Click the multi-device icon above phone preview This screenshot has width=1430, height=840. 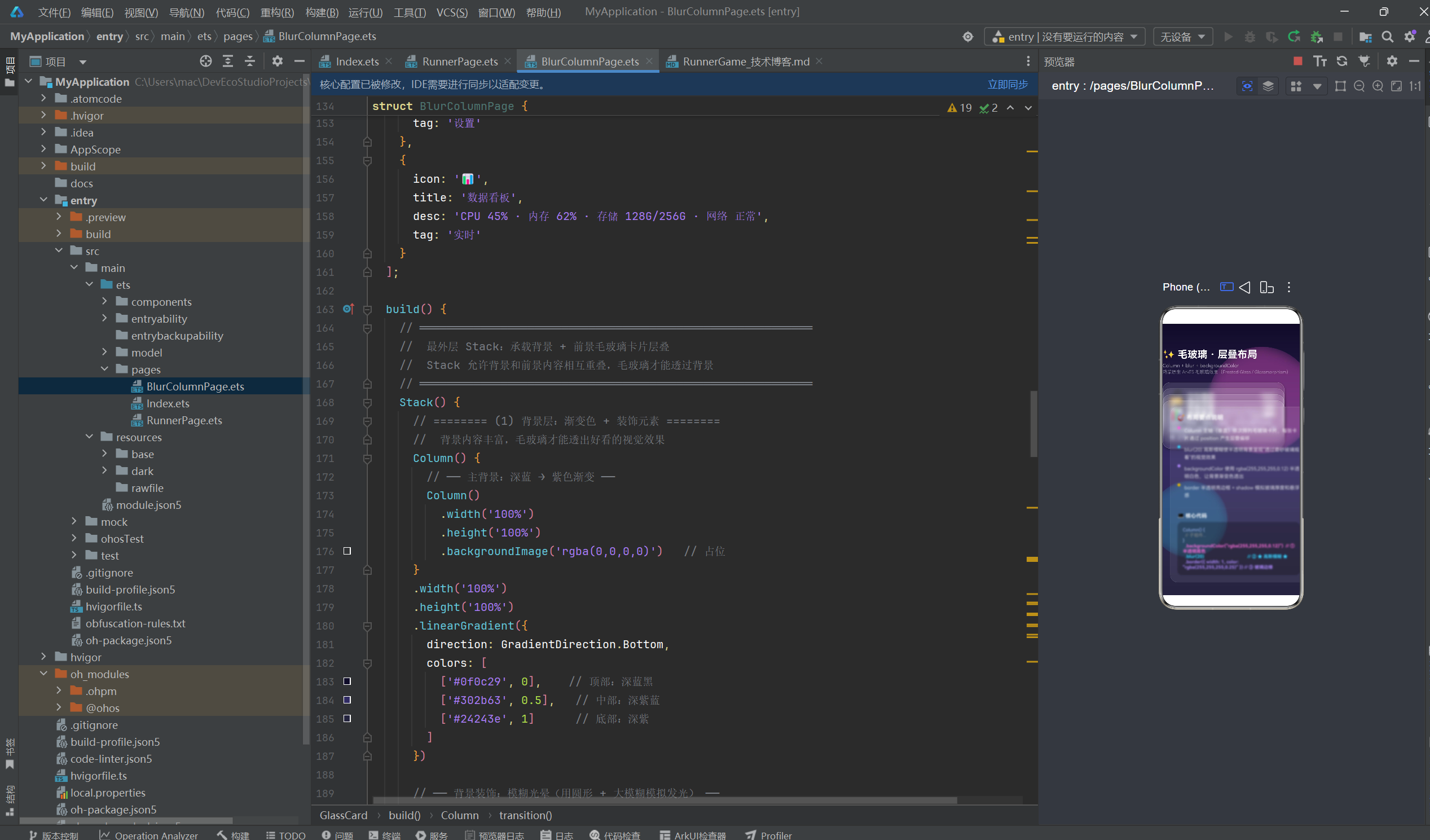(x=1266, y=287)
